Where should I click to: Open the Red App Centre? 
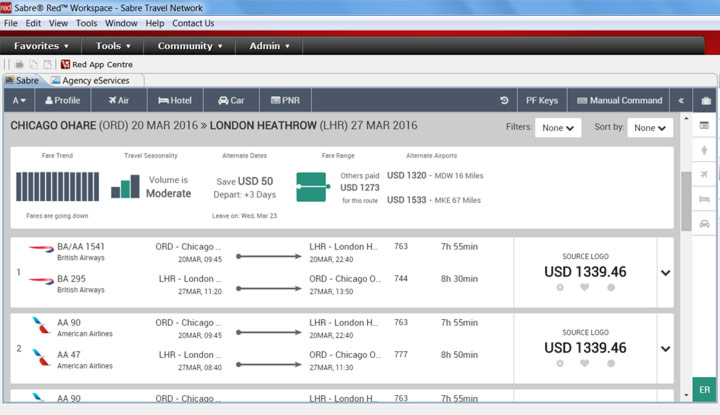(x=97, y=65)
